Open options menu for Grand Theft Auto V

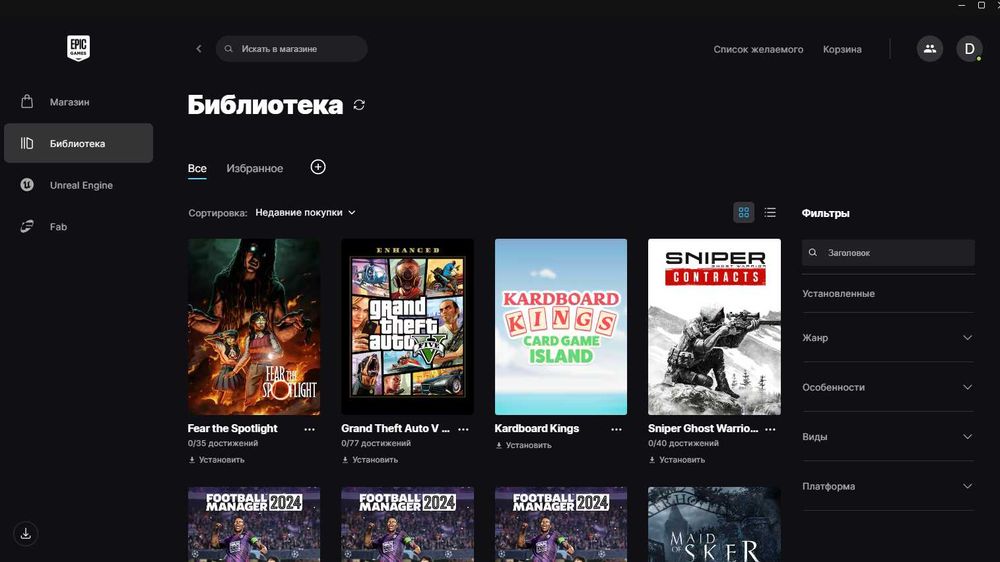point(463,429)
